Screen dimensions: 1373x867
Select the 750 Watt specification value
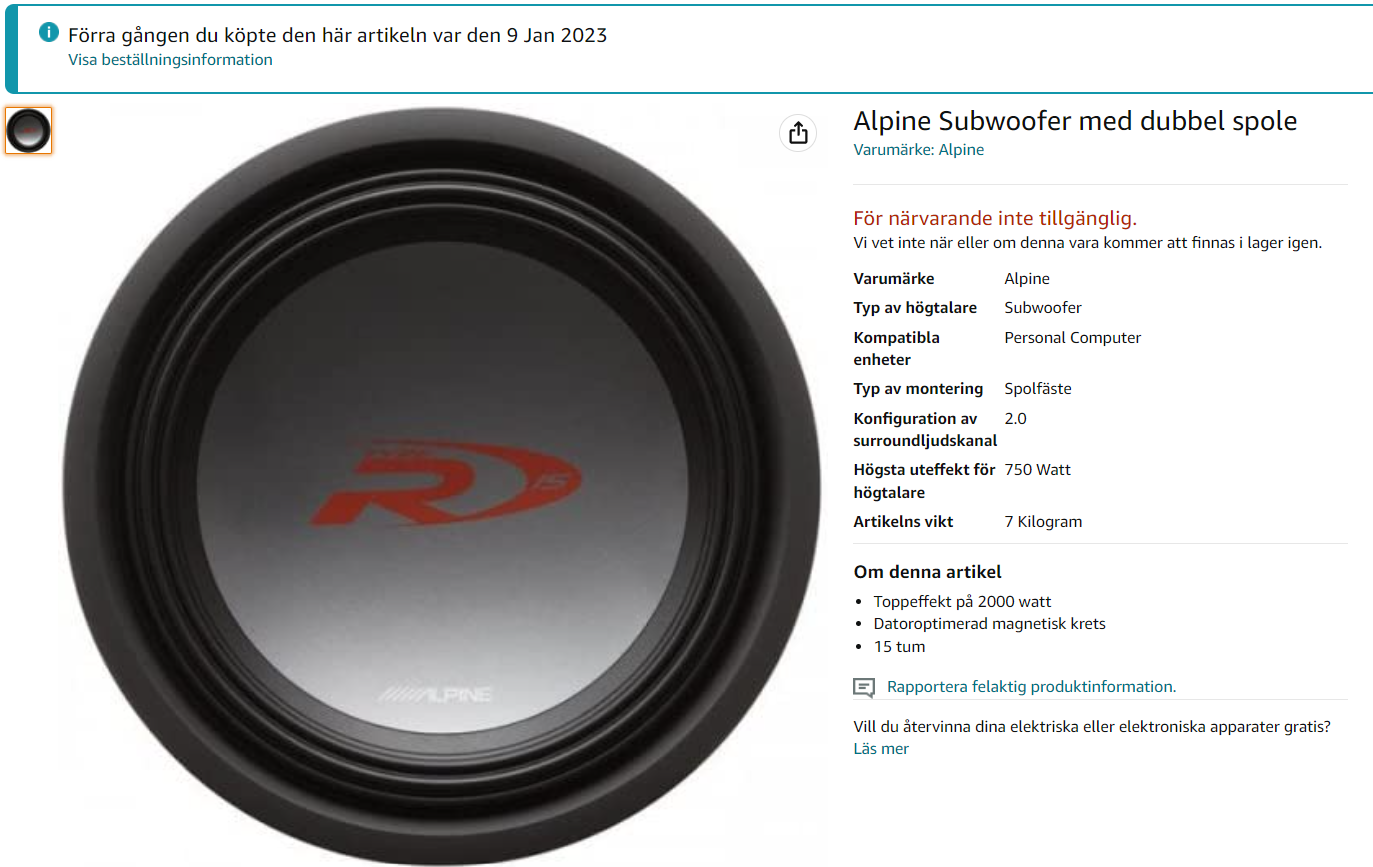pos(1037,470)
